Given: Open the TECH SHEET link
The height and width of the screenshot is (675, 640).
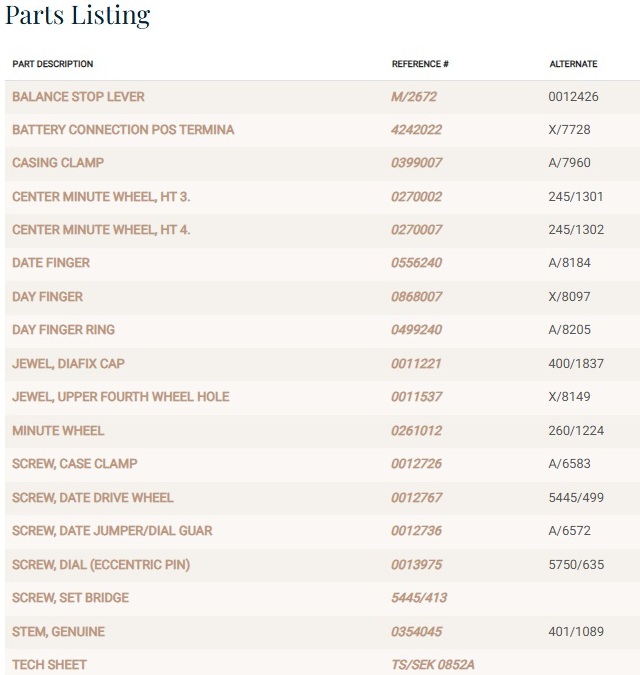Looking at the screenshot, I should point(49,665).
